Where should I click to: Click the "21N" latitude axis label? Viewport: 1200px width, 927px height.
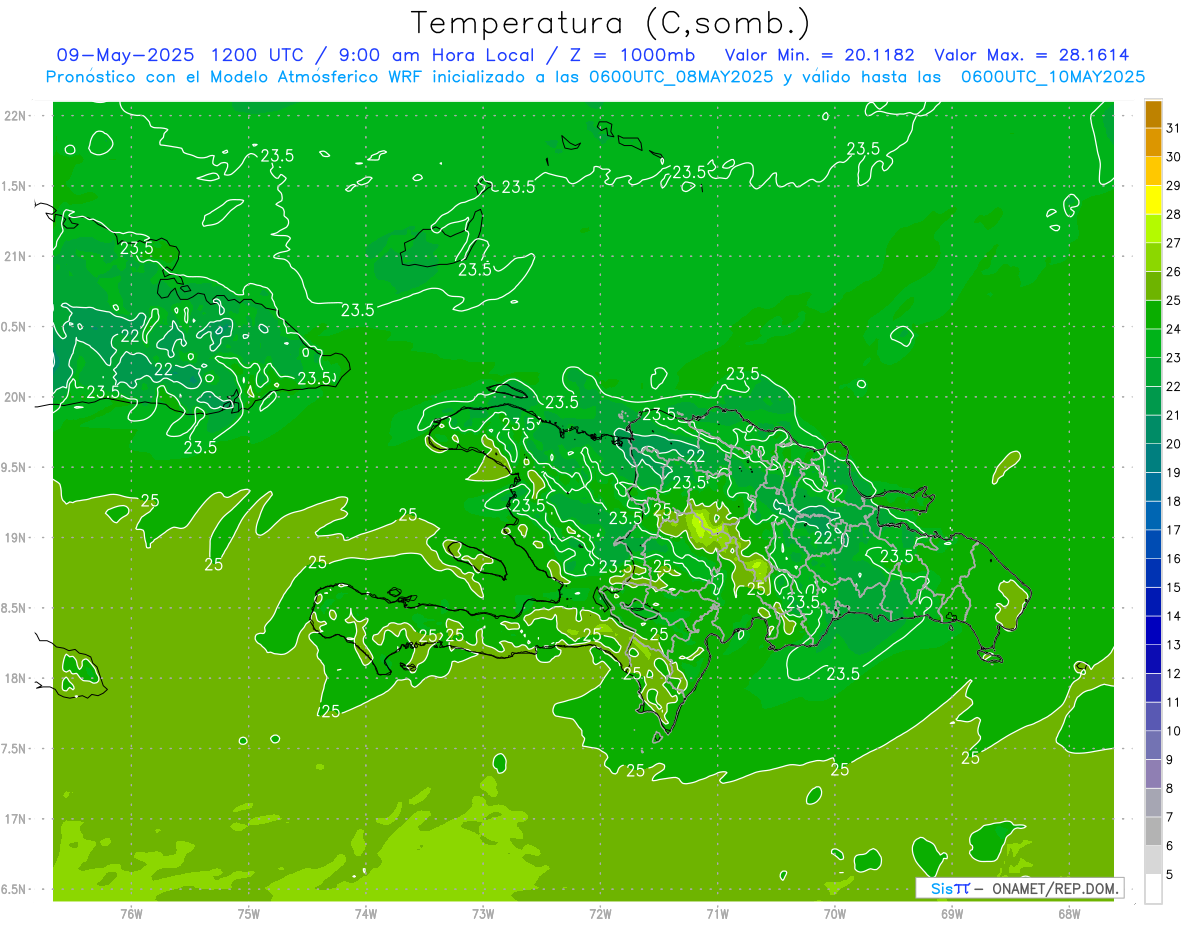point(17,256)
